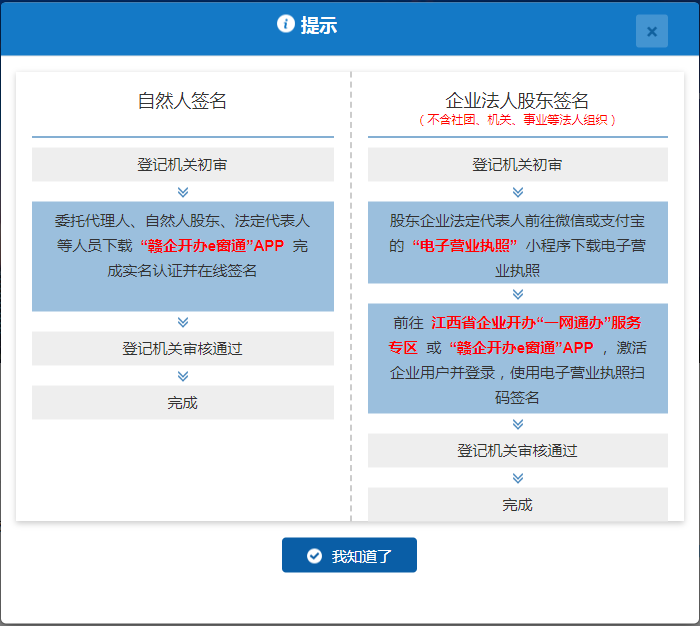
Task: Click chevron below 登记机关初审 in 企业法人股东签名 column
Action: pos(518,192)
